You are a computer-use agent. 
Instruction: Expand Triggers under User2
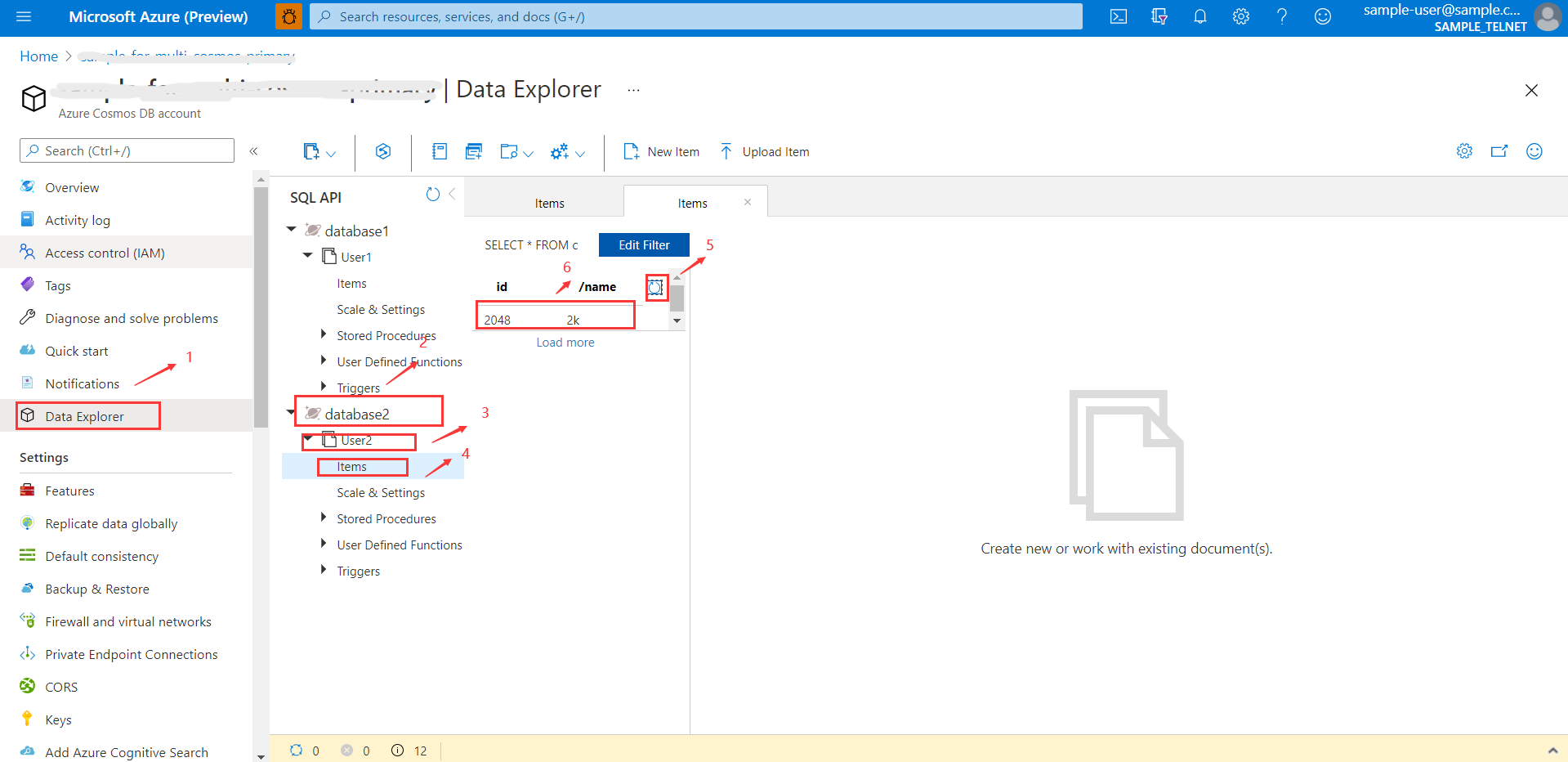(x=324, y=570)
